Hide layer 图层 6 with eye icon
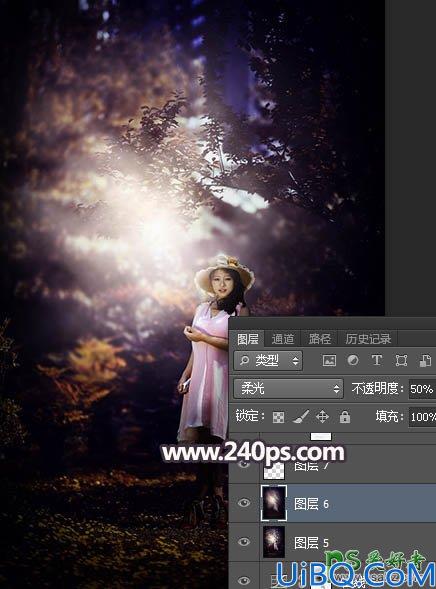 244,503
